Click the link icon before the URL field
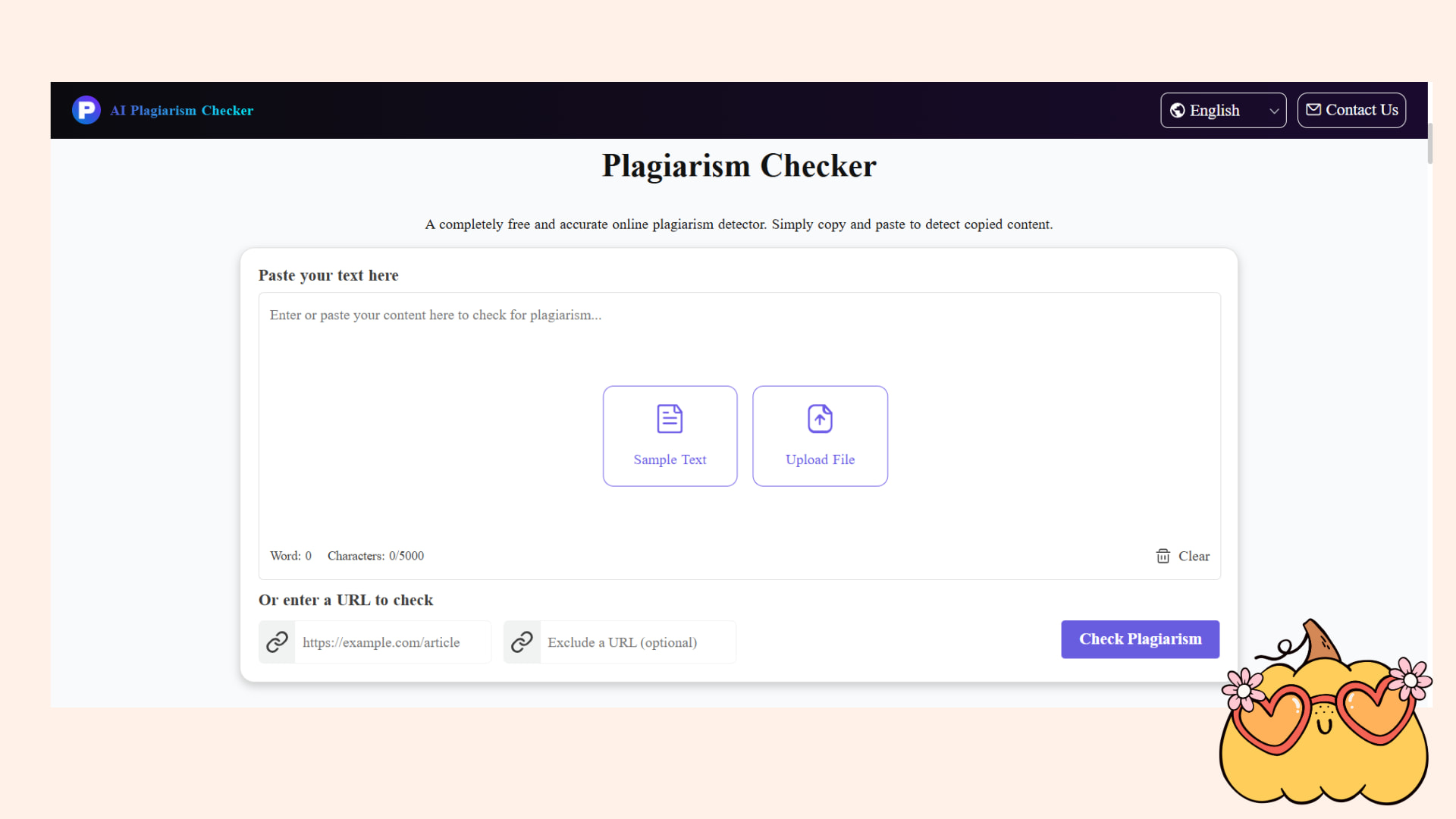The height and width of the screenshot is (819, 1456). click(x=276, y=642)
